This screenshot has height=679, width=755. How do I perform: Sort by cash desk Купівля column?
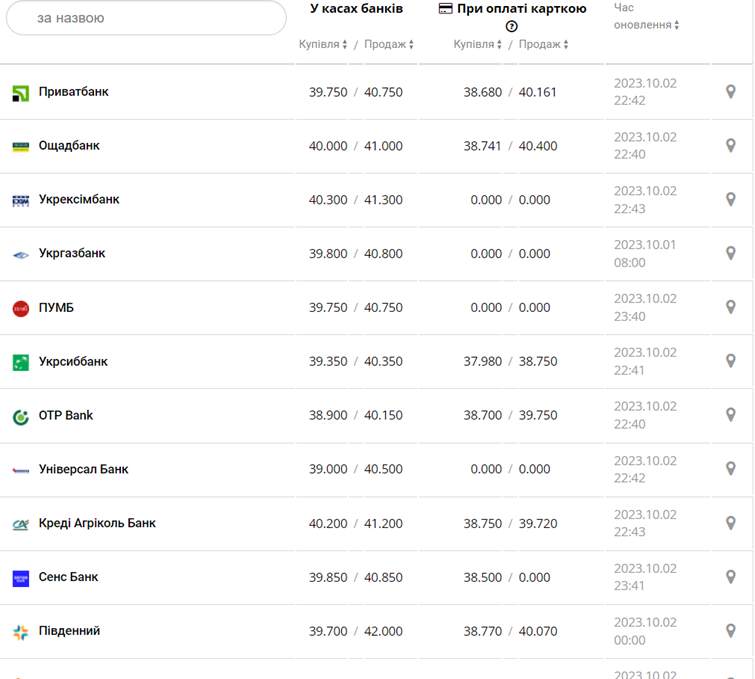click(x=323, y=44)
